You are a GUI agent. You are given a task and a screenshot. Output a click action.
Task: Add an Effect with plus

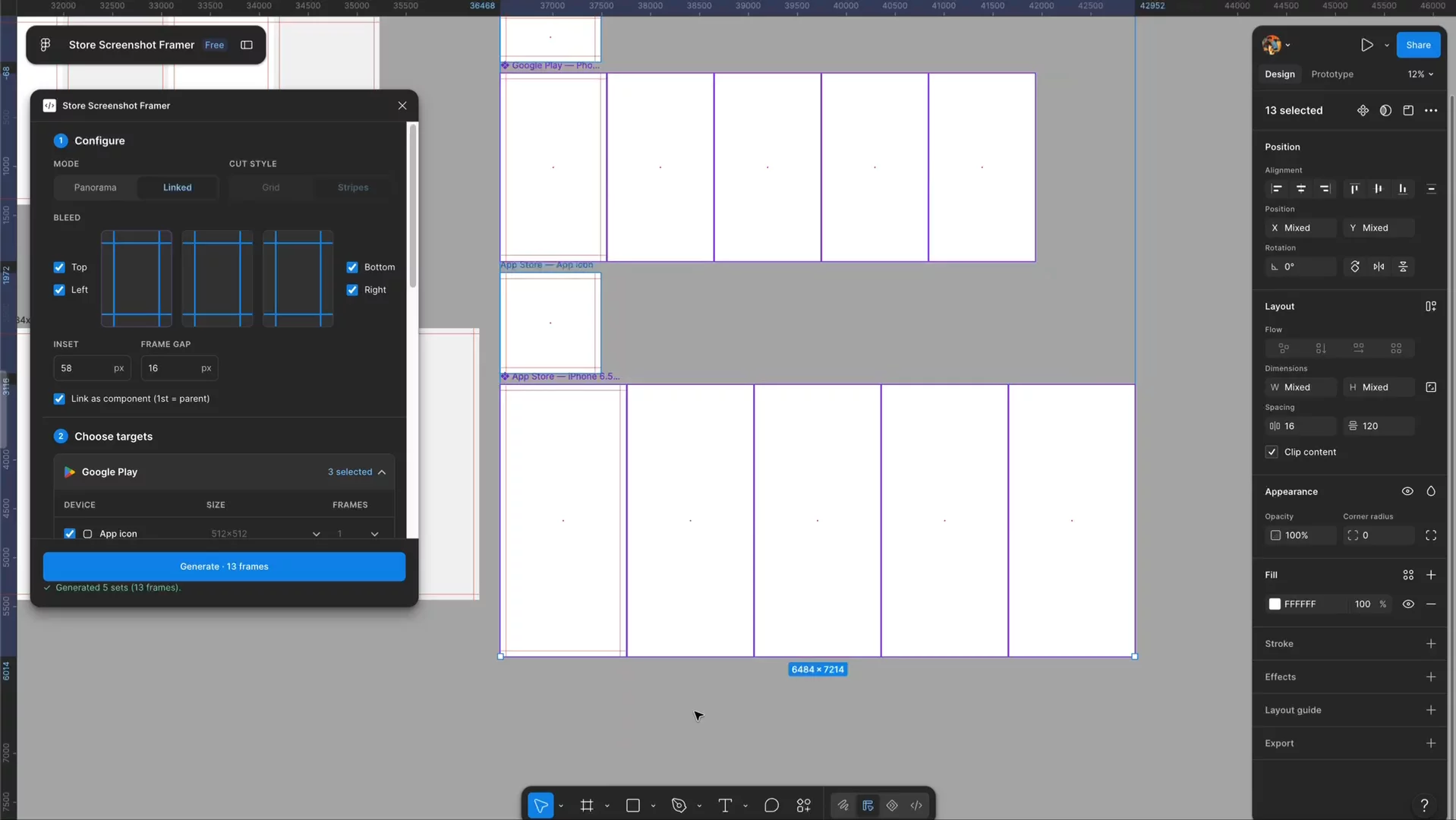[1431, 677]
